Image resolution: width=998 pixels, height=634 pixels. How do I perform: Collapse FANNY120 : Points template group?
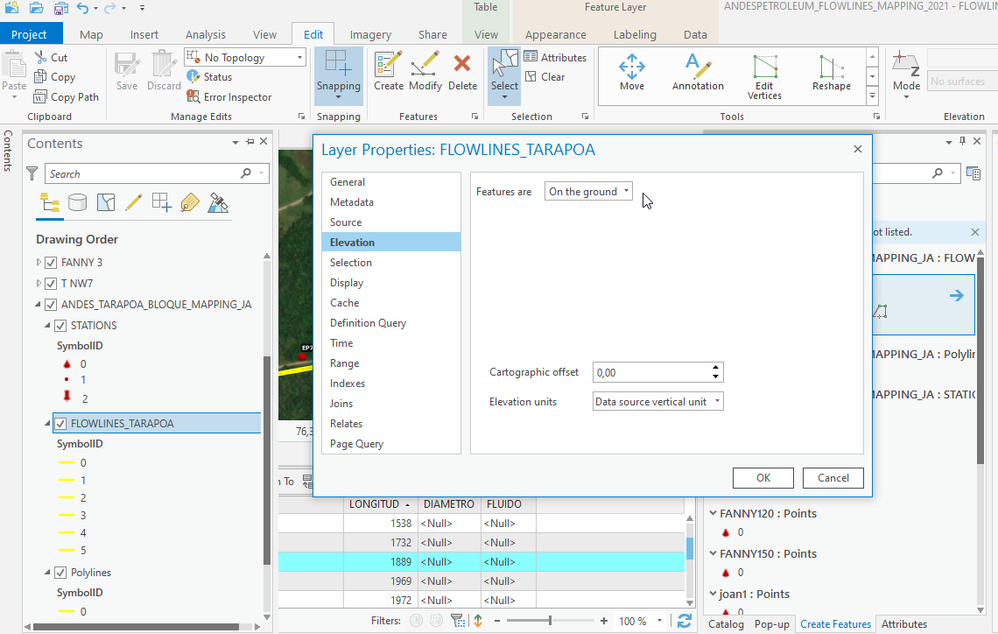[713, 513]
